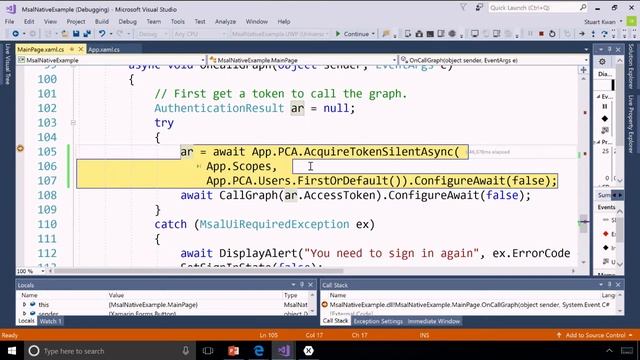Open the Tools menu
Viewport: 640px width, 360px height.
[178, 22]
